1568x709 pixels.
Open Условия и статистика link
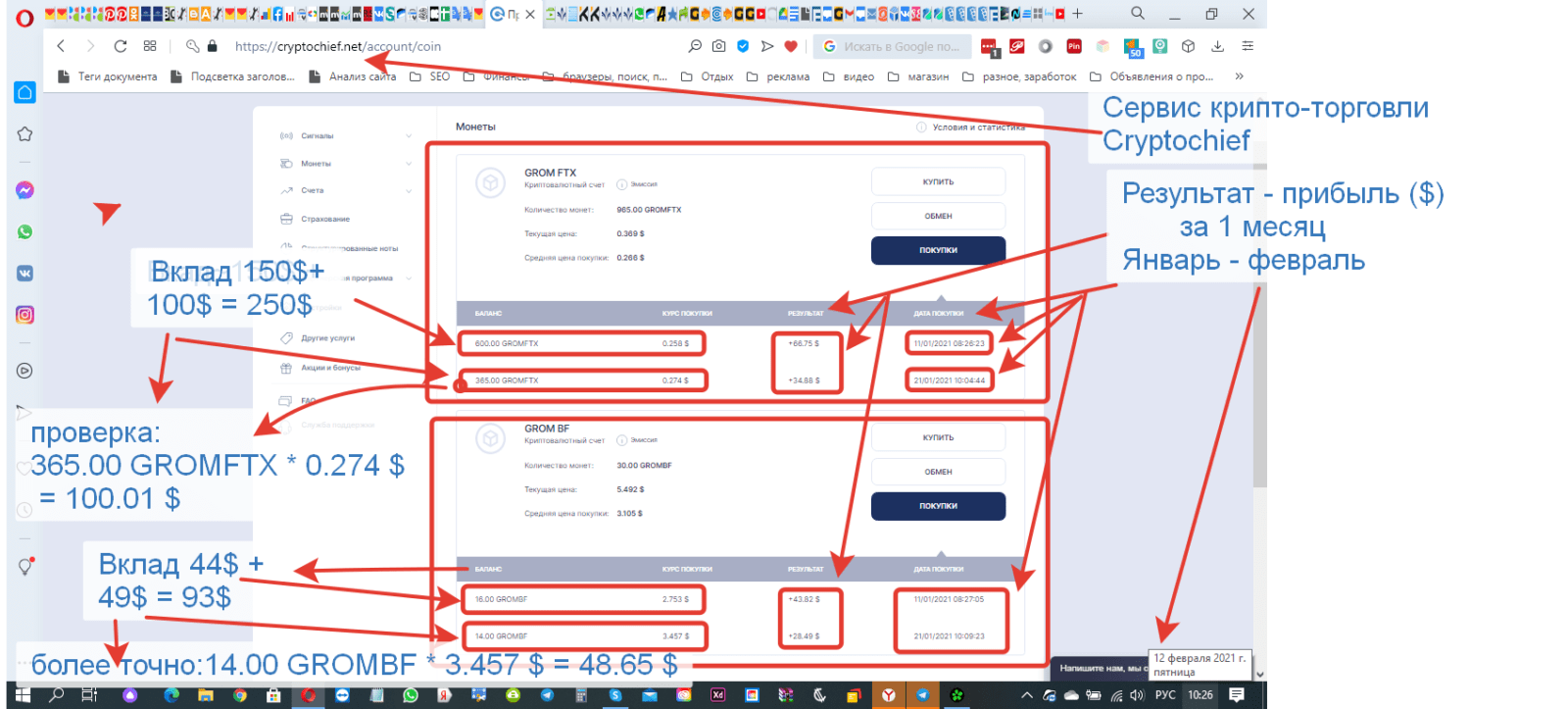970,127
